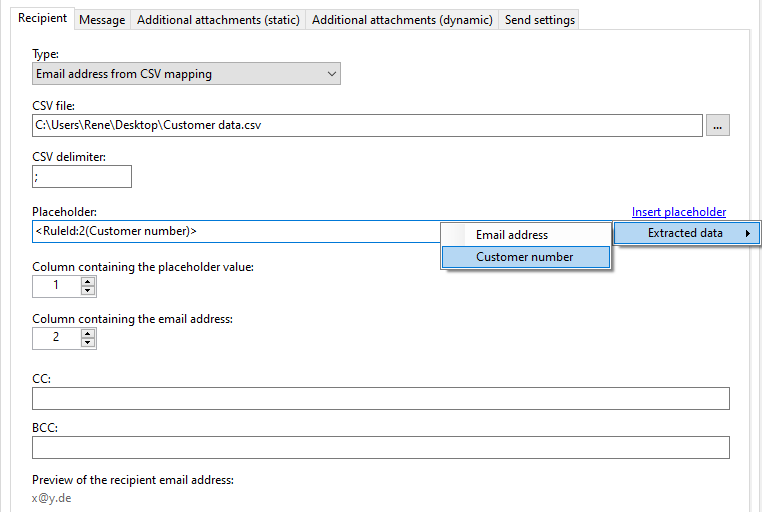Increase placeholder value column number
The image size is (762, 512).
coord(87,281)
